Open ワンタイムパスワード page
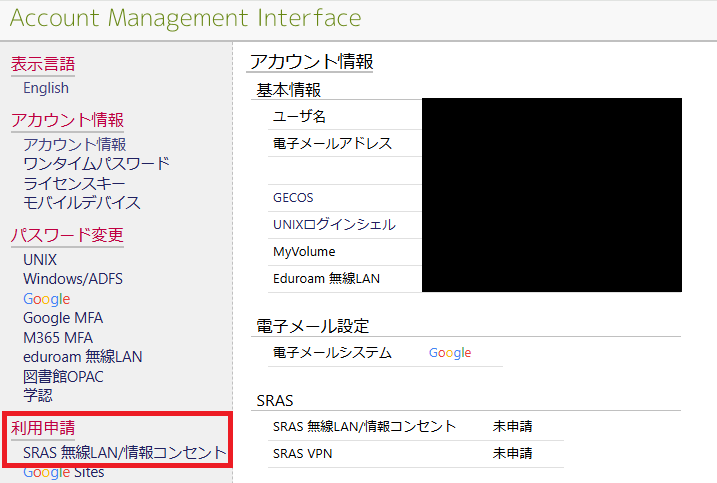Viewport: 717px width, 483px height. tap(96, 164)
